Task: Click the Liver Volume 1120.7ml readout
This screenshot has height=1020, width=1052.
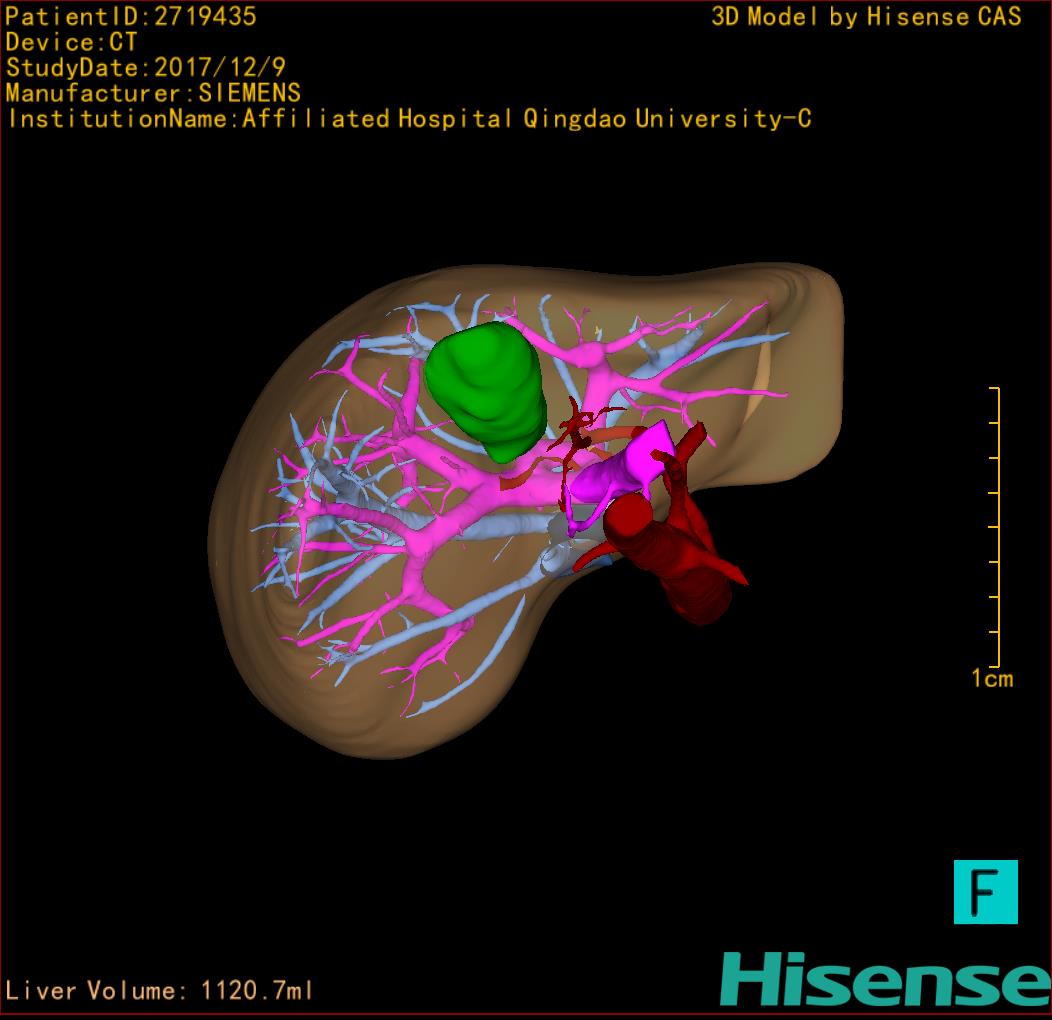Action: click(x=159, y=991)
